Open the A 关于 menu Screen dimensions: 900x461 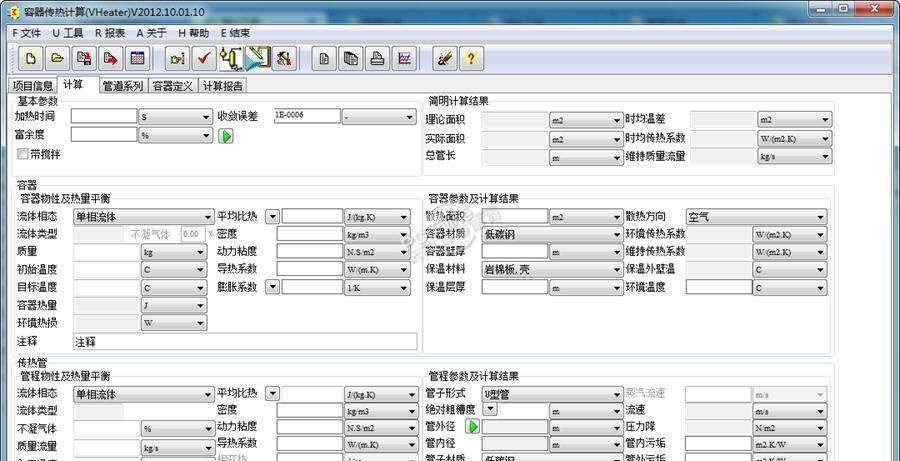point(152,33)
